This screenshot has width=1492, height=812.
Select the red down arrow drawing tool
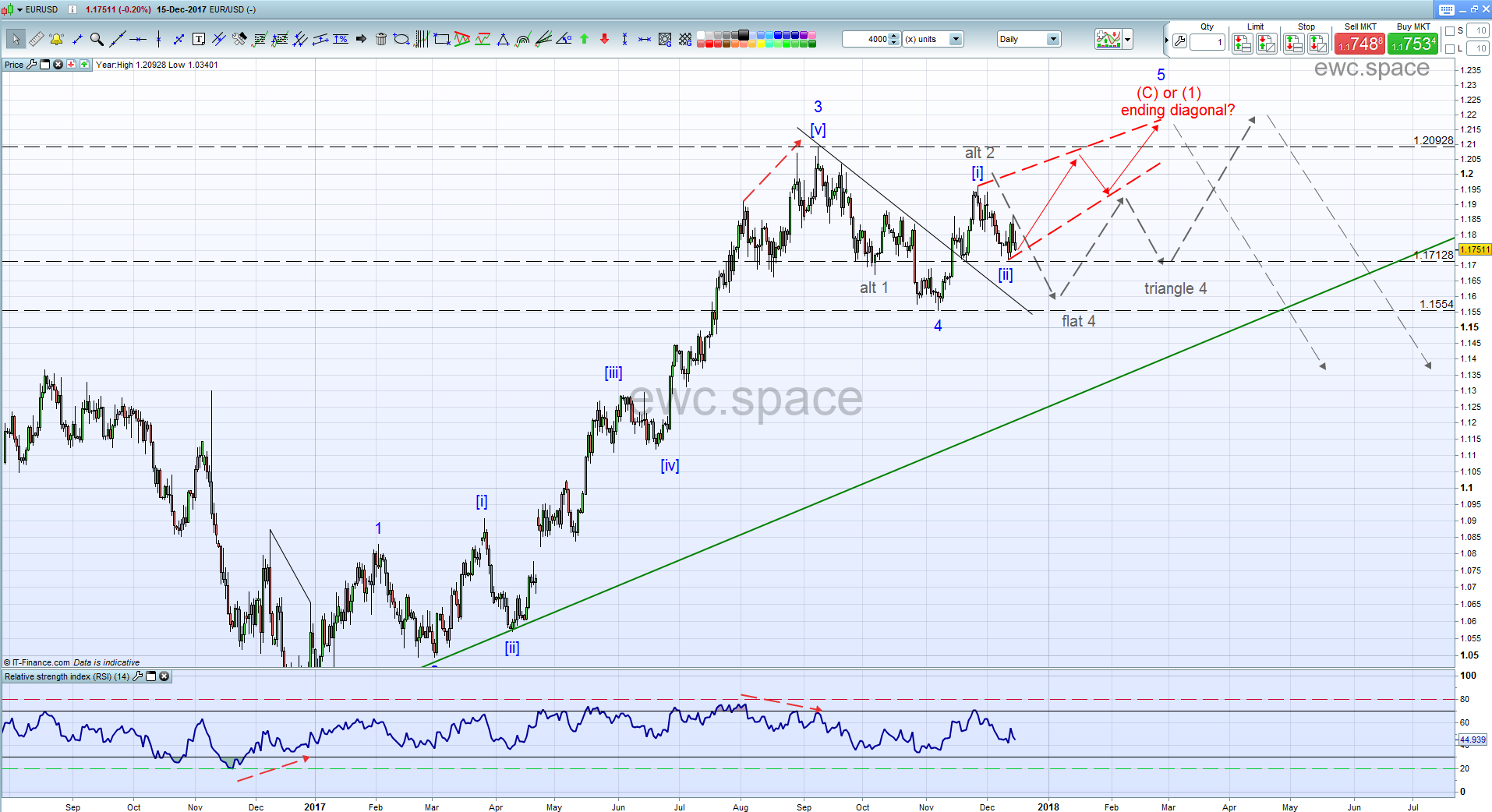[x=604, y=39]
